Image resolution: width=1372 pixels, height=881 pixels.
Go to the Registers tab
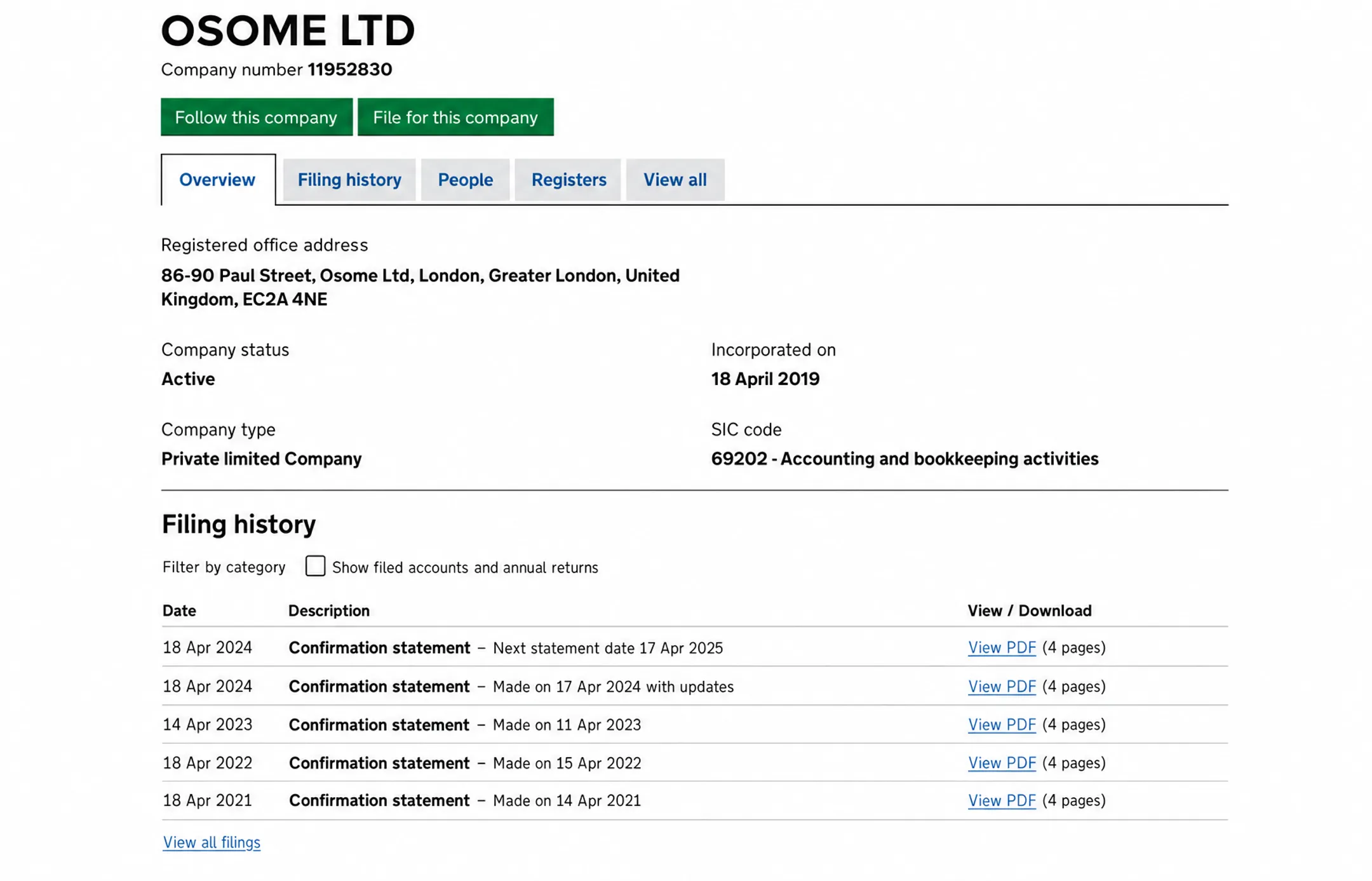pyautogui.click(x=568, y=180)
